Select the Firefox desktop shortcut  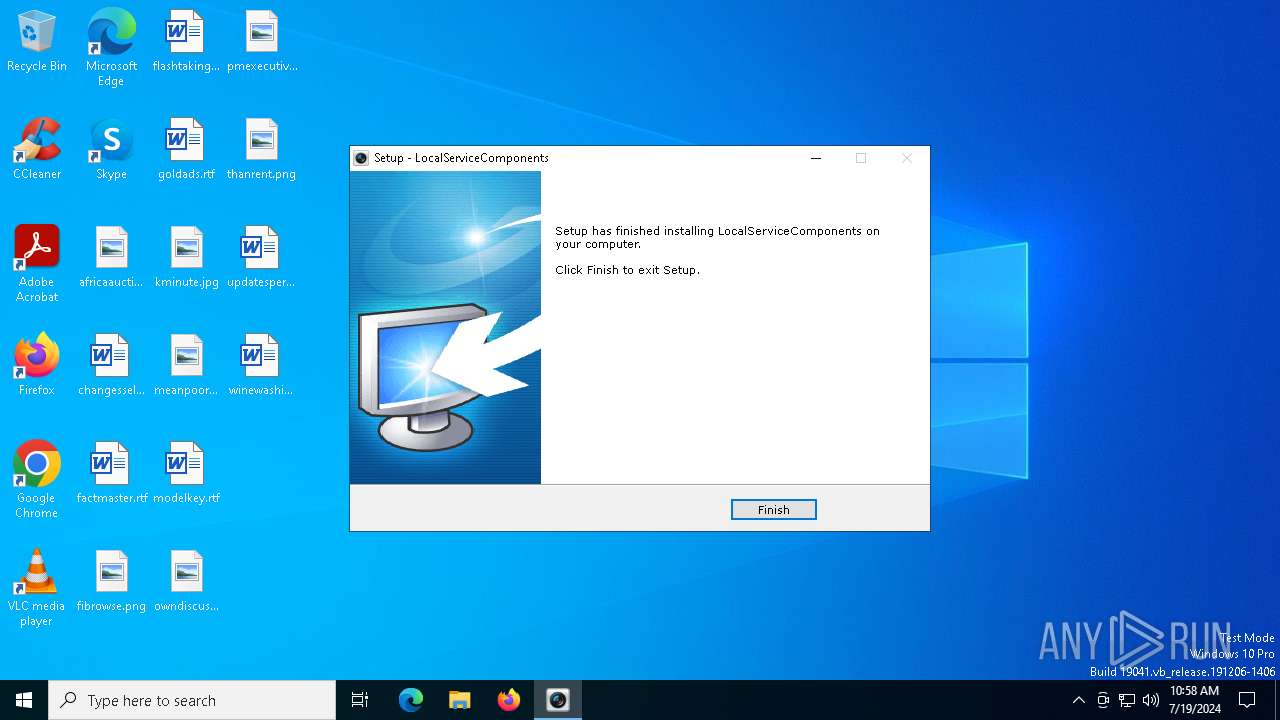pyautogui.click(x=37, y=366)
